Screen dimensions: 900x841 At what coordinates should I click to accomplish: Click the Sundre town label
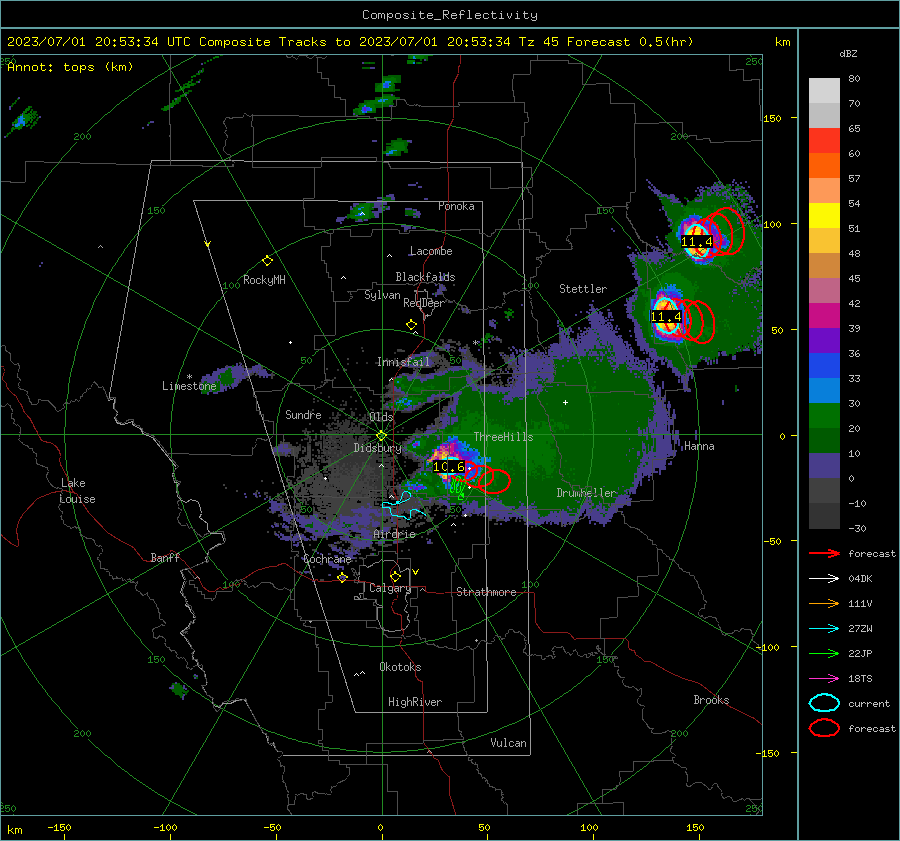coord(303,415)
